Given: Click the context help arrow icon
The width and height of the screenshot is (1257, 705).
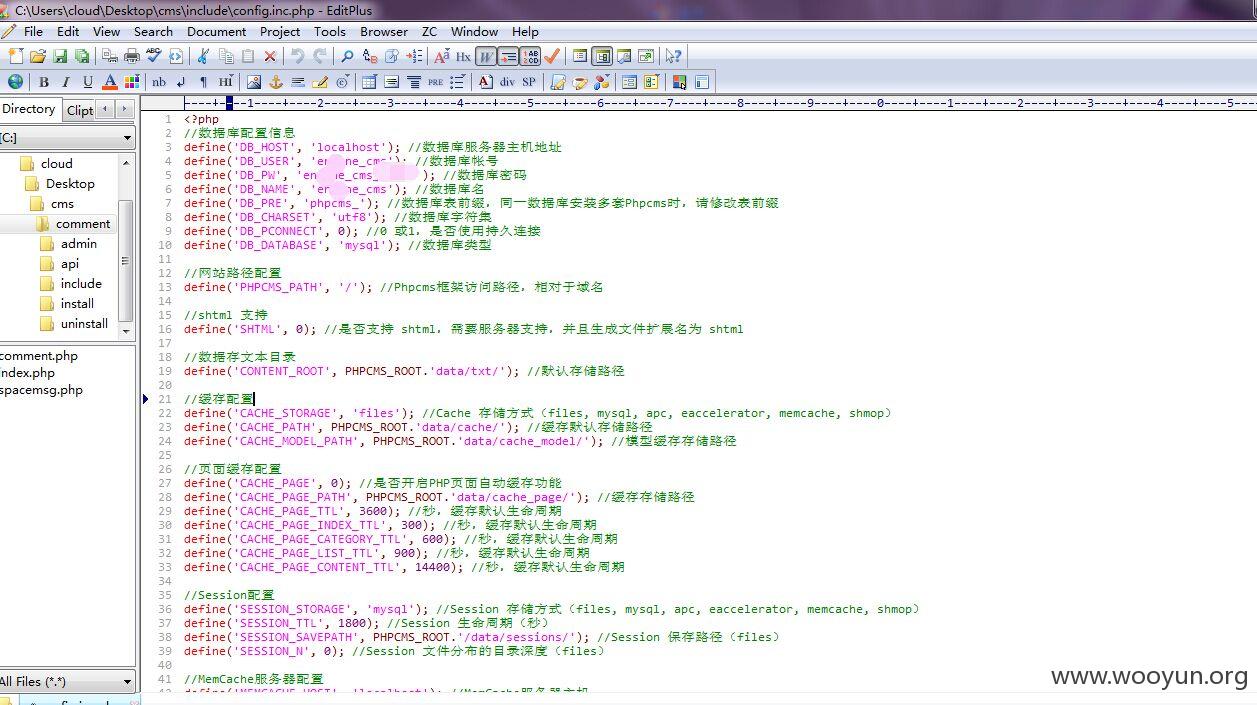Looking at the screenshot, I should pyautogui.click(x=674, y=56).
